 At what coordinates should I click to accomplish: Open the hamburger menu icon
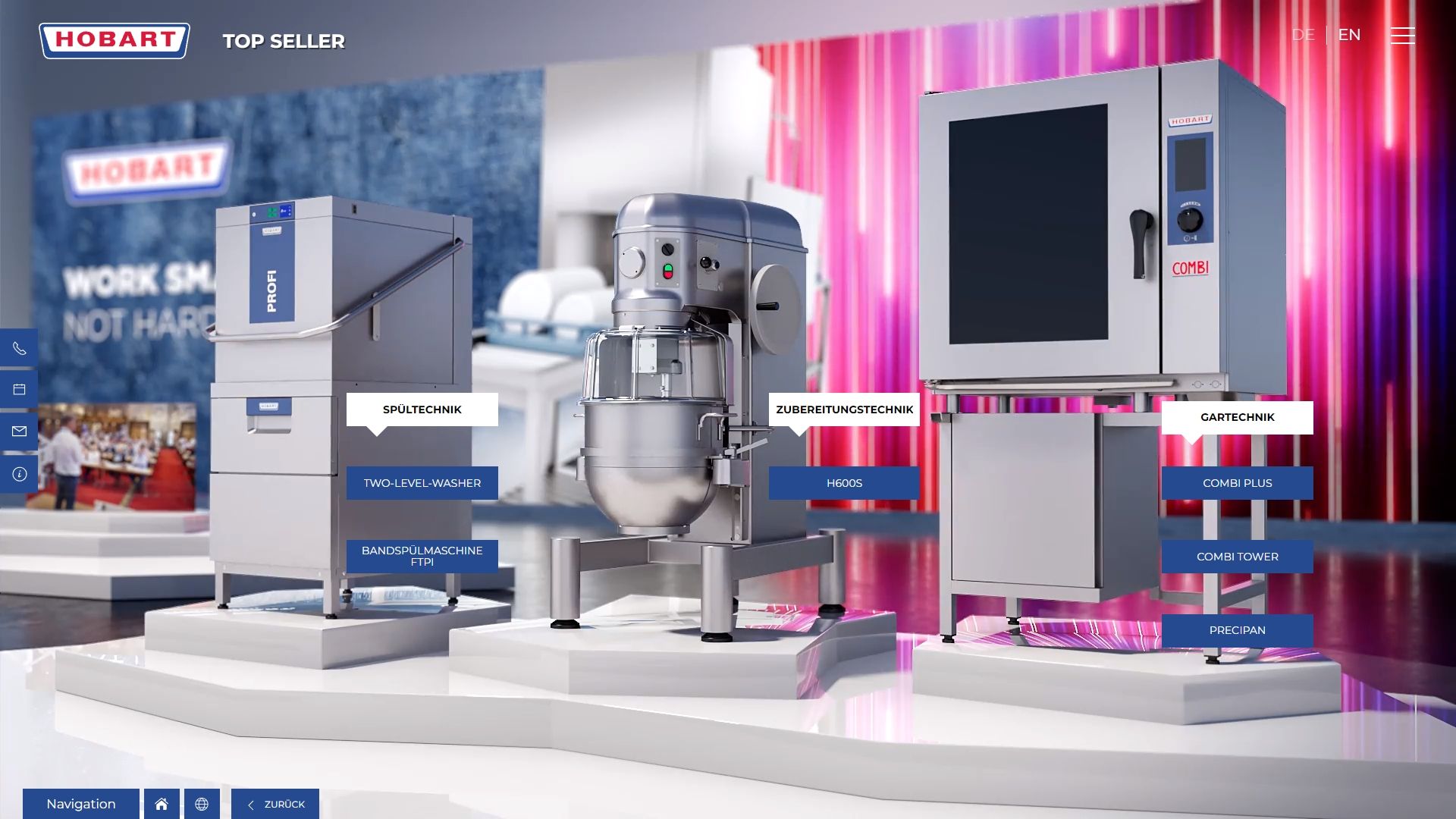(1402, 36)
